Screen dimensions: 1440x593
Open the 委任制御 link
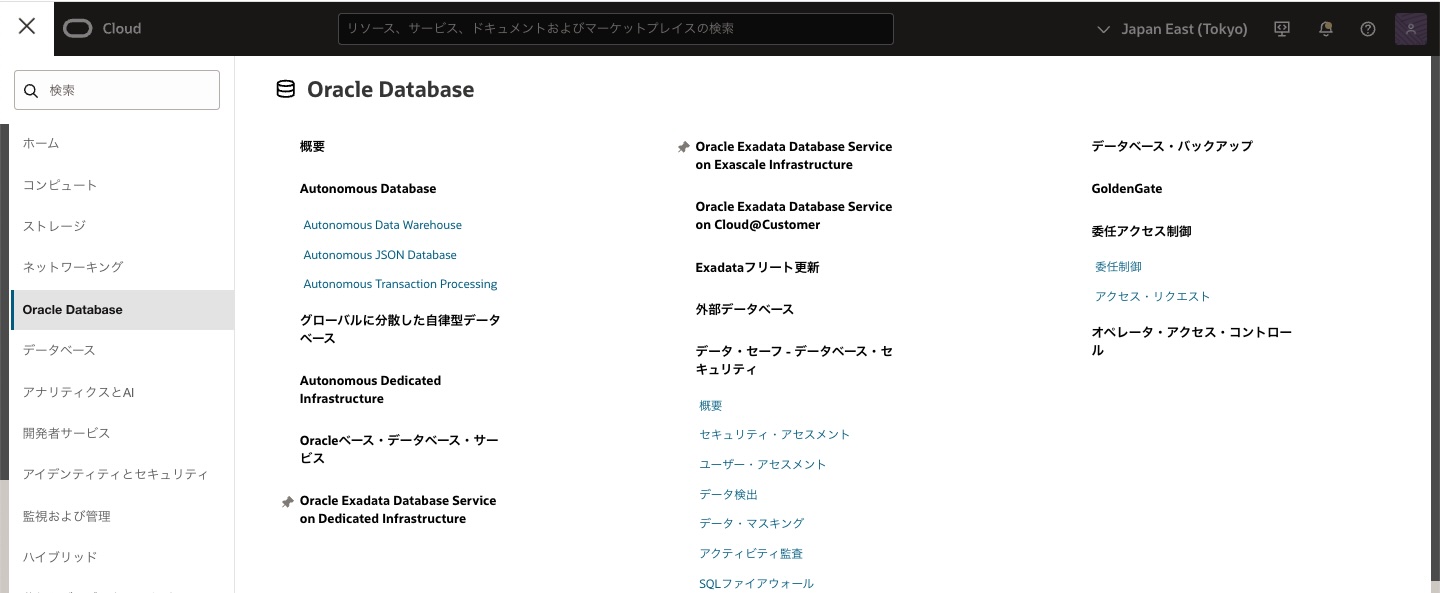pos(1118,266)
